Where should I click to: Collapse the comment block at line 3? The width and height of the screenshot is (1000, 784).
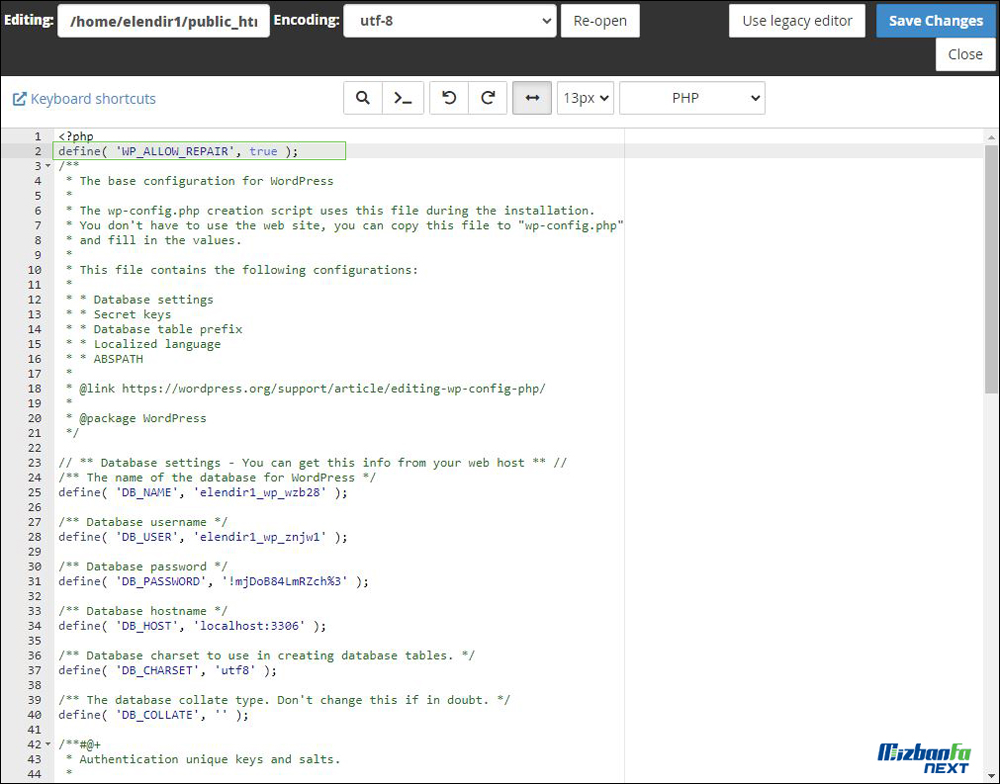pos(48,166)
